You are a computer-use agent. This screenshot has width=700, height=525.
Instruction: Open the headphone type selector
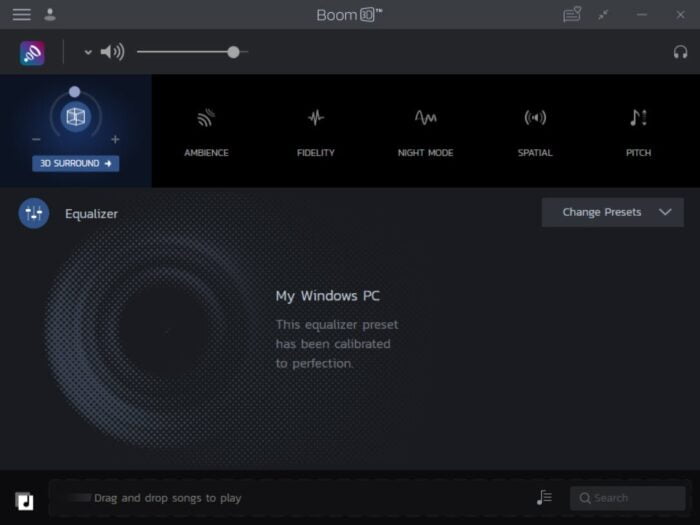(x=680, y=52)
